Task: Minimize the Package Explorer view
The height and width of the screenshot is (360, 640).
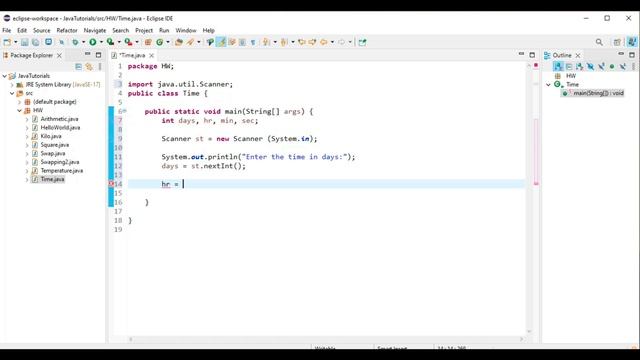Action: click(x=87, y=54)
